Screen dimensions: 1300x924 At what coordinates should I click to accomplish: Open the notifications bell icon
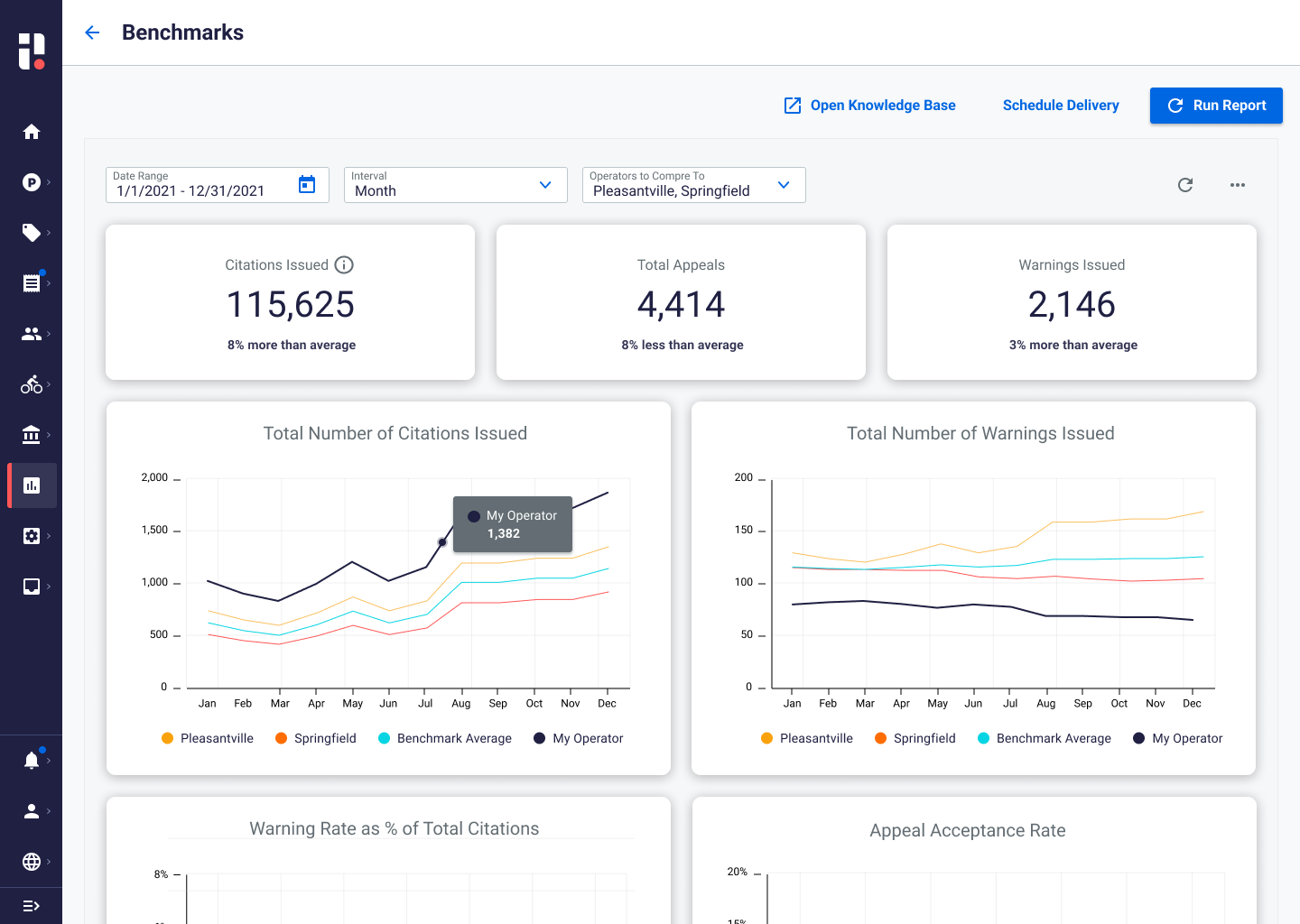(32, 760)
